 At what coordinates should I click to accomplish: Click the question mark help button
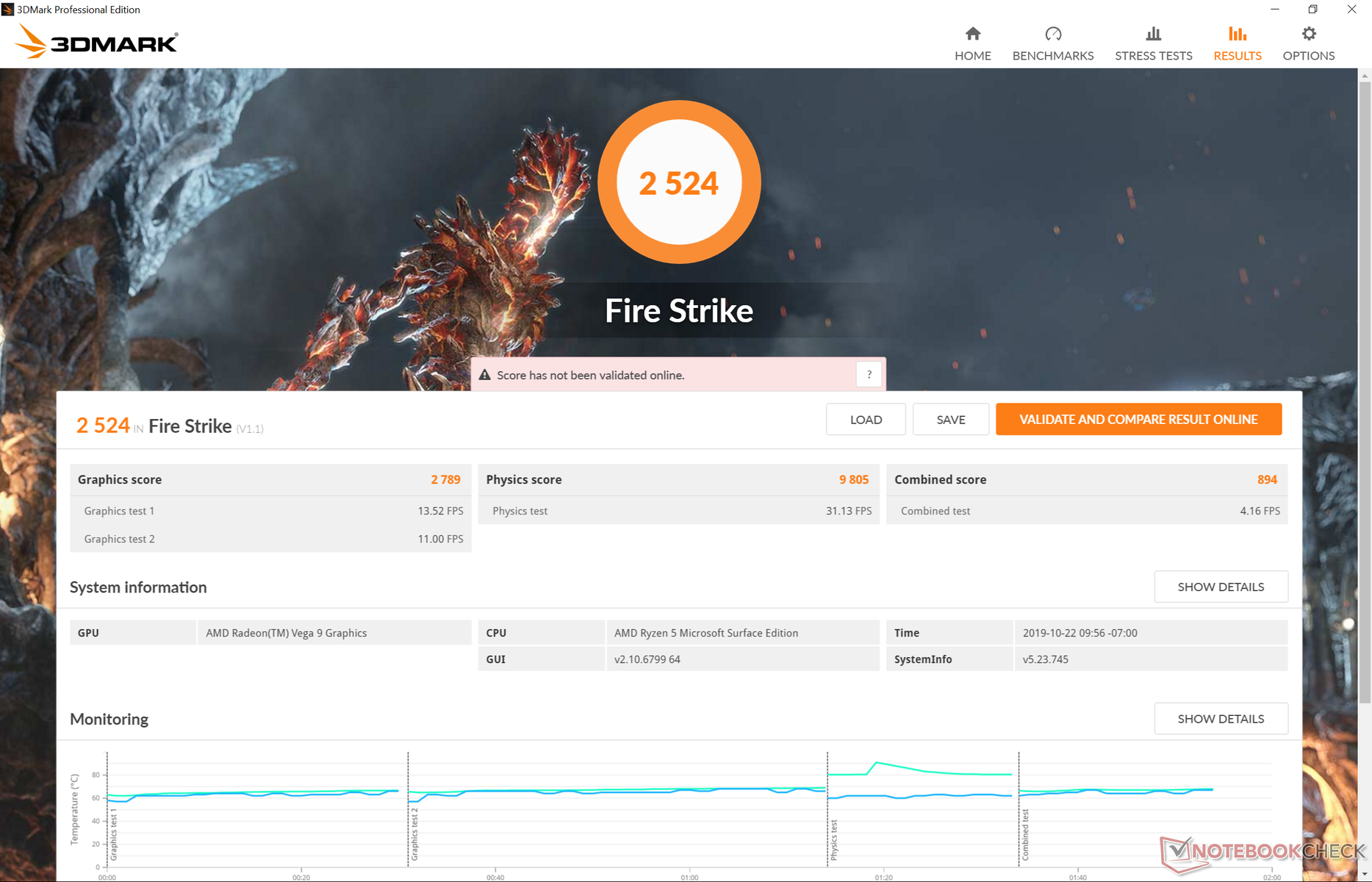coord(869,375)
